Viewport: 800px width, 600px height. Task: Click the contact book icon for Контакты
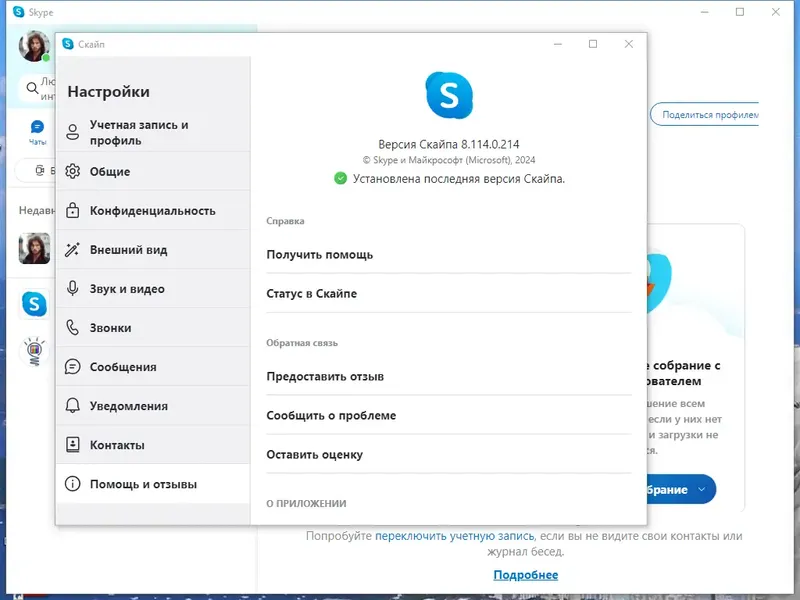point(72,445)
